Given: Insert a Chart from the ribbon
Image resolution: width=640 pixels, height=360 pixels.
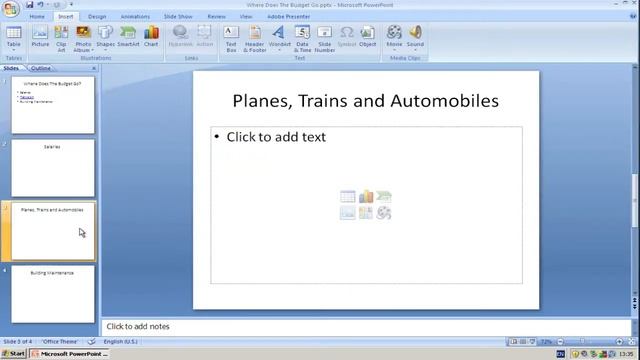Looking at the screenshot, I should [151, 37].
